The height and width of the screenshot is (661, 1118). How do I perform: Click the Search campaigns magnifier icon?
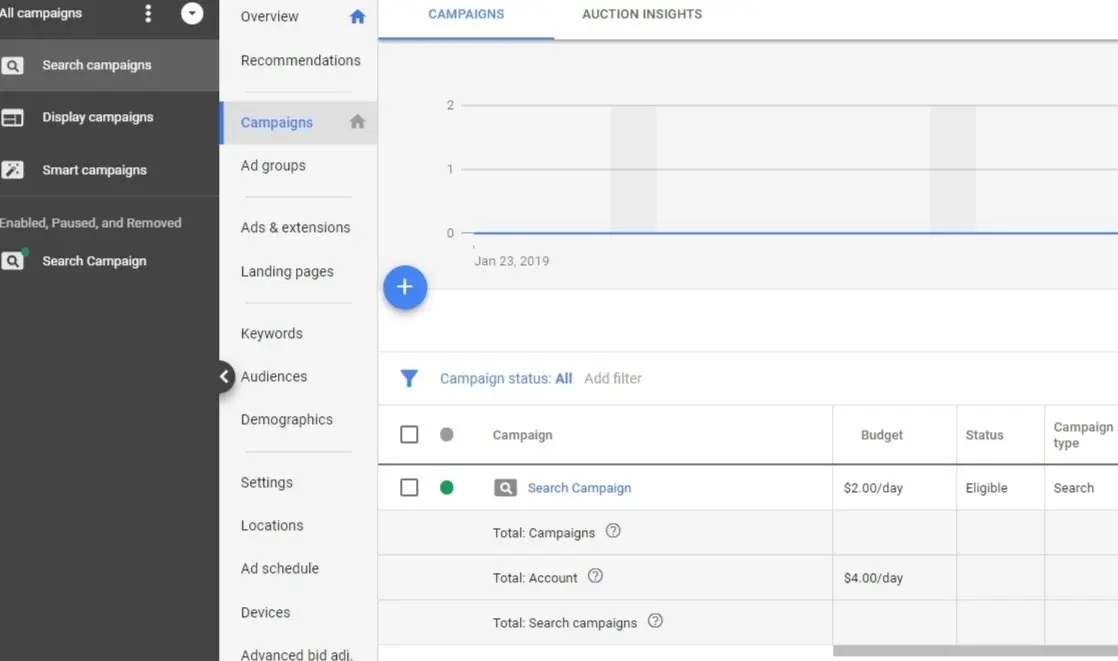pyautogui.click(x=12, y=66)
